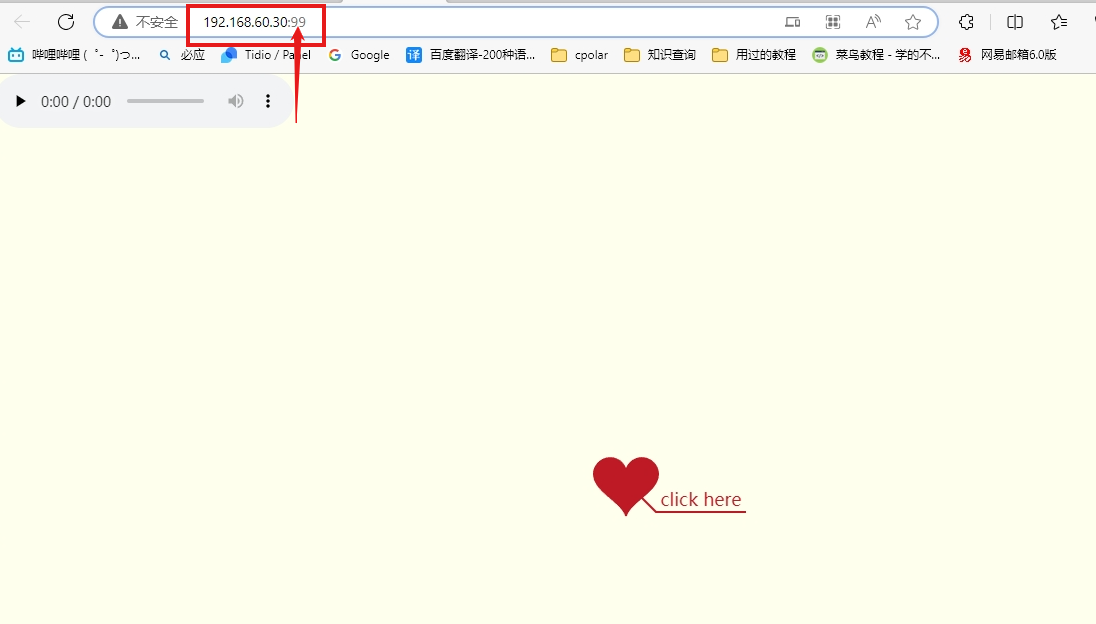Click the not-secure warning triangle icon

pyautogui.click(x=120, y=22)
